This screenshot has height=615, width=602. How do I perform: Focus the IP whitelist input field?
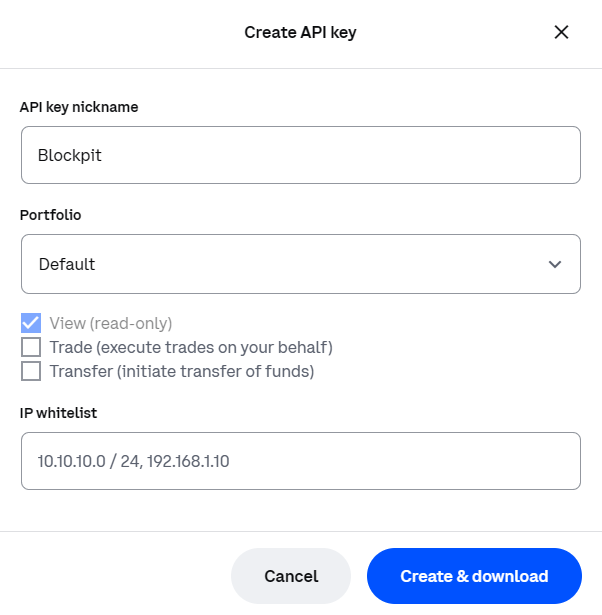coord(301,461)
